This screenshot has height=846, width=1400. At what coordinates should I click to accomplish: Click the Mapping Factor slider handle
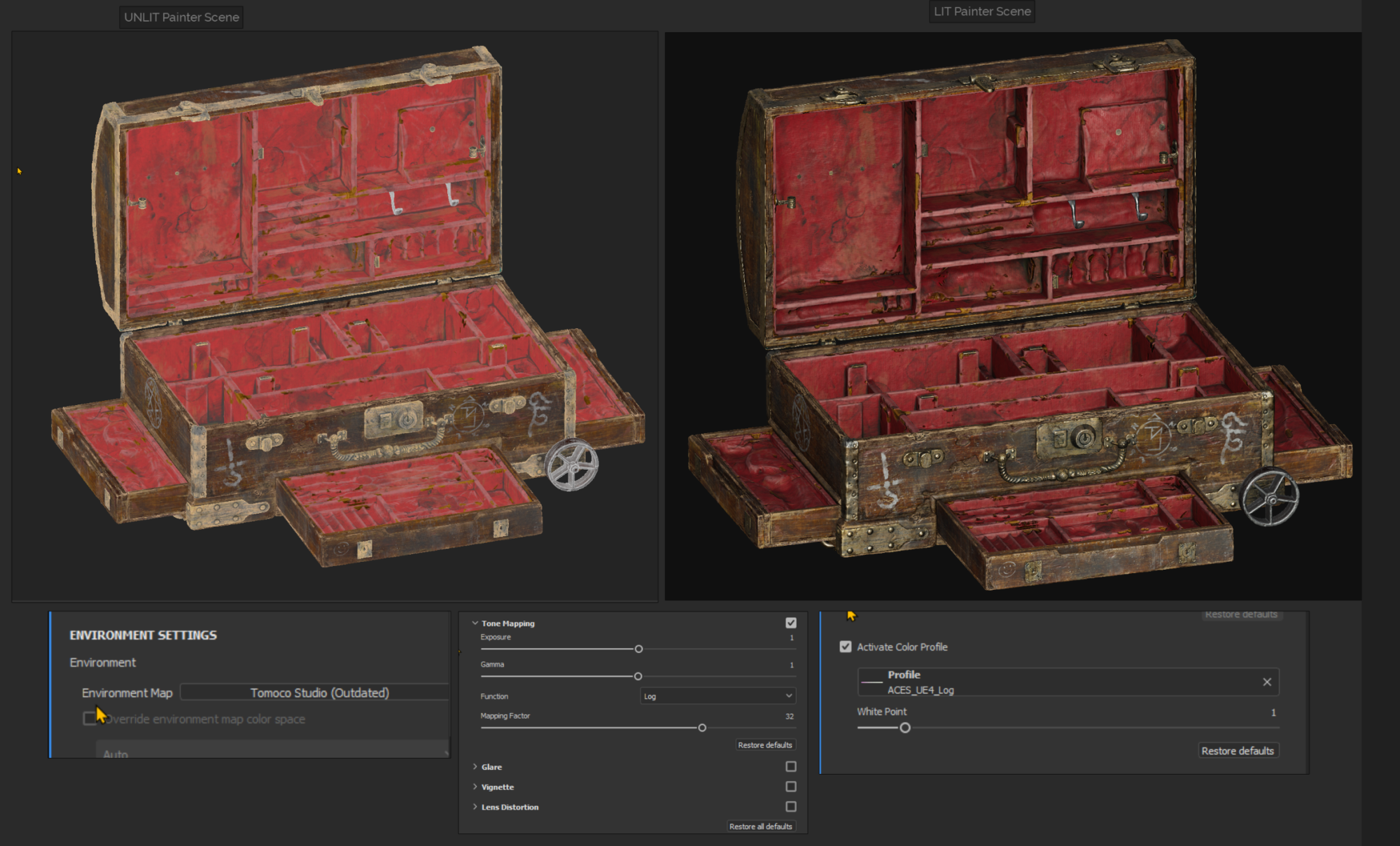pos(702,728)
